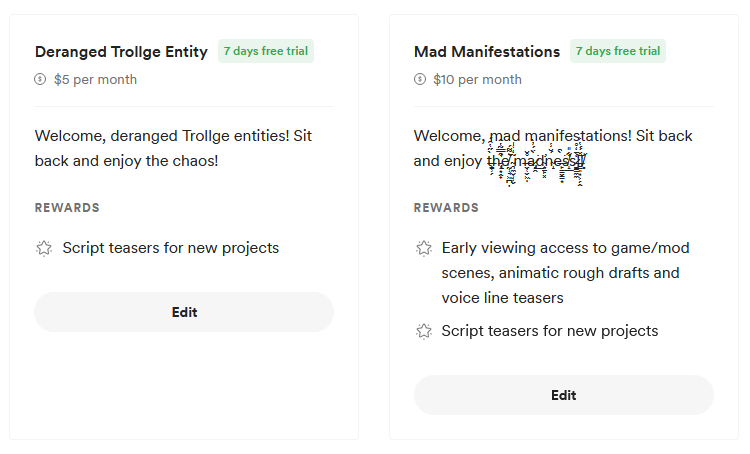Click the $10 per month price text
Viewport: 750px width, 454px height.
point(477,80)
